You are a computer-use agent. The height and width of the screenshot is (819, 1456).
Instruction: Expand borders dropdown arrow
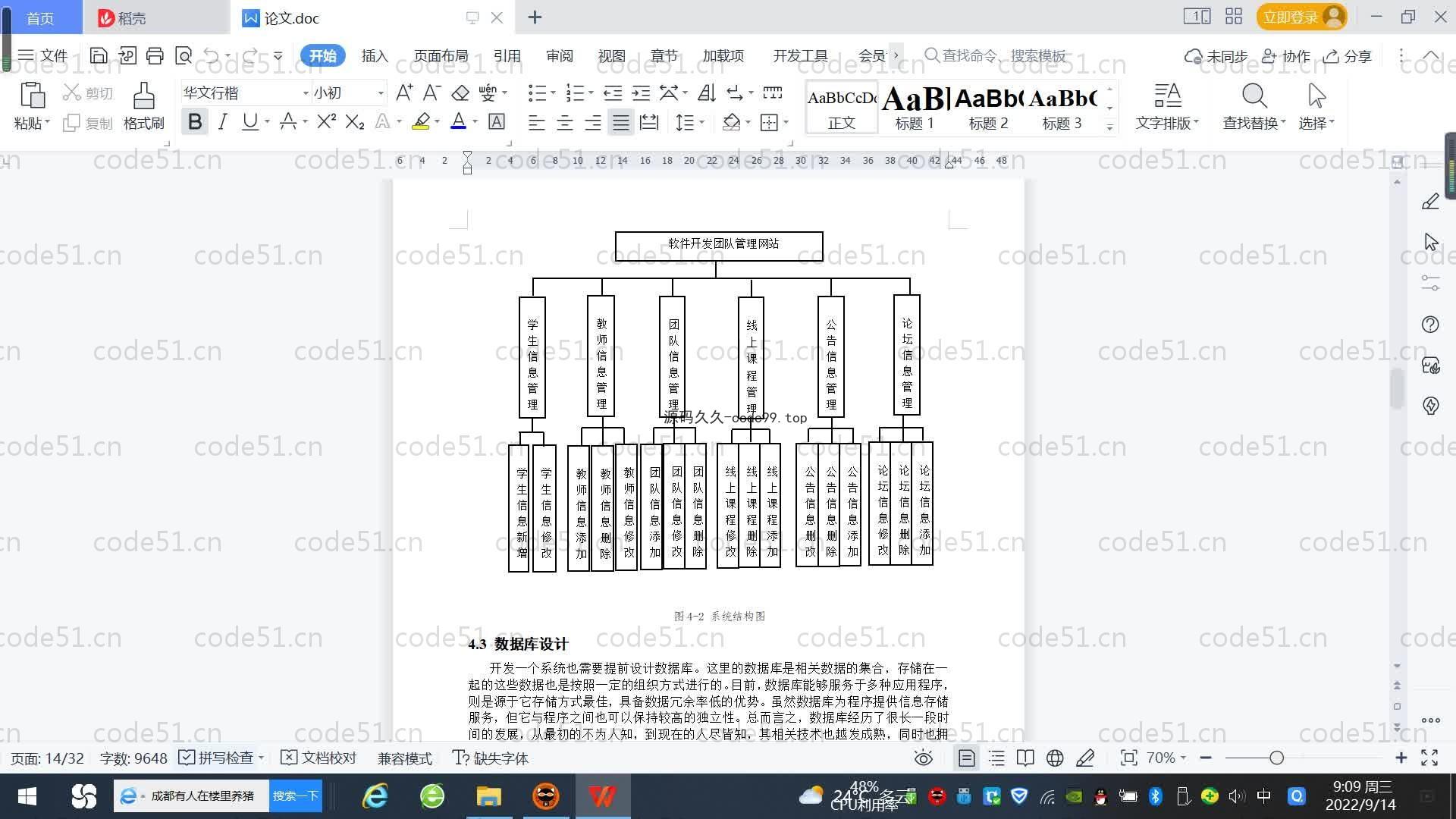(786, 122)
